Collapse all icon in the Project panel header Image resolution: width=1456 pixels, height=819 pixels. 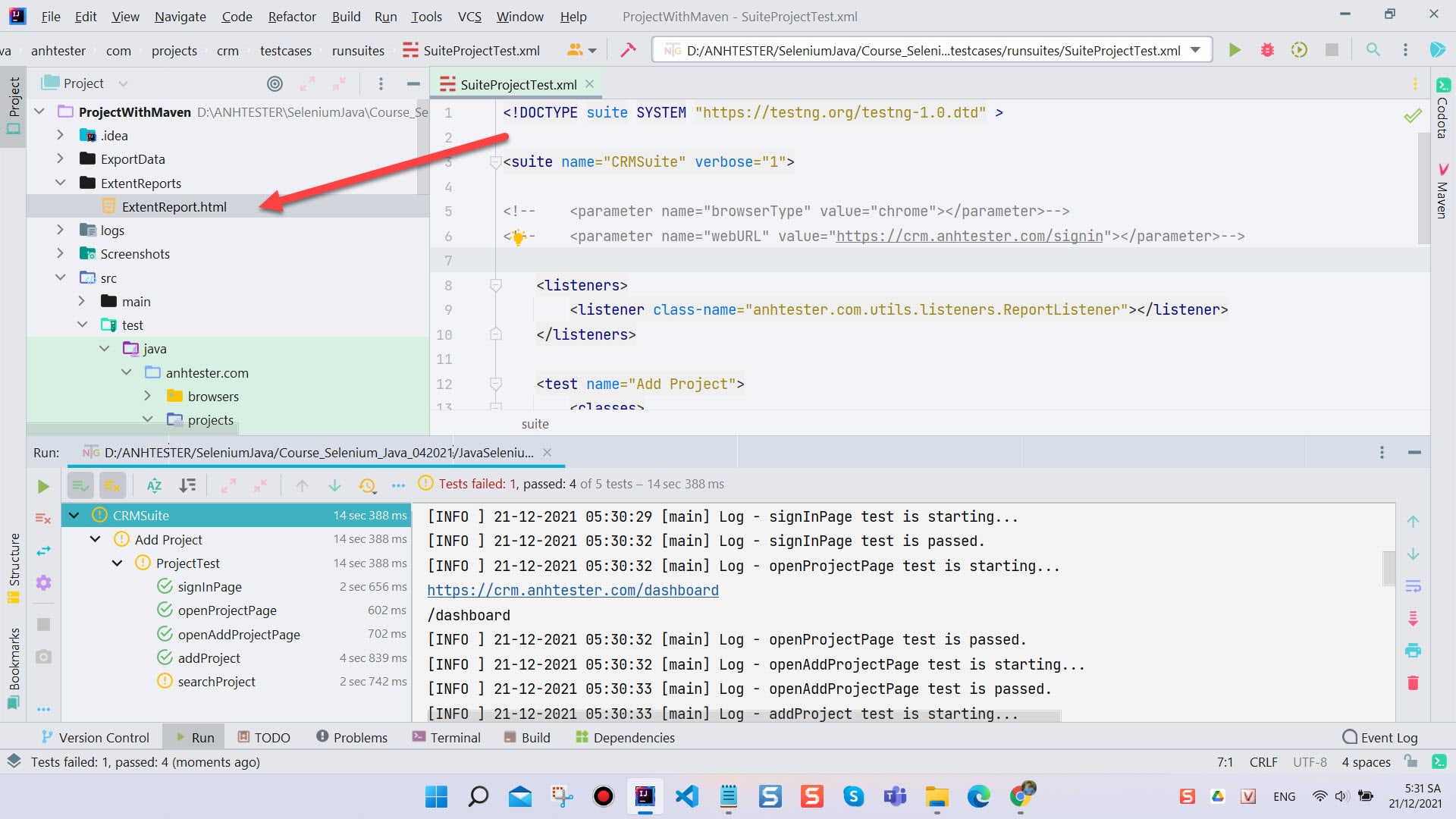(x=339, y=83)
